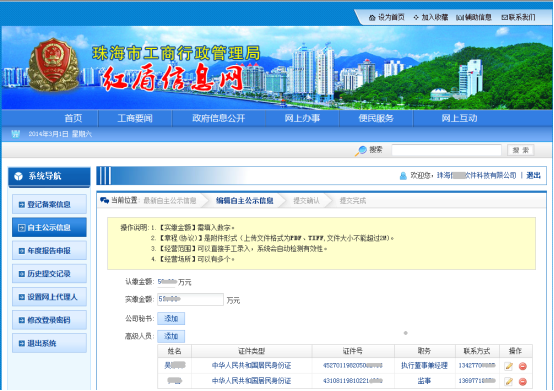Open the 辅助信息 link
554x391 pixels.
coord(474,17)
